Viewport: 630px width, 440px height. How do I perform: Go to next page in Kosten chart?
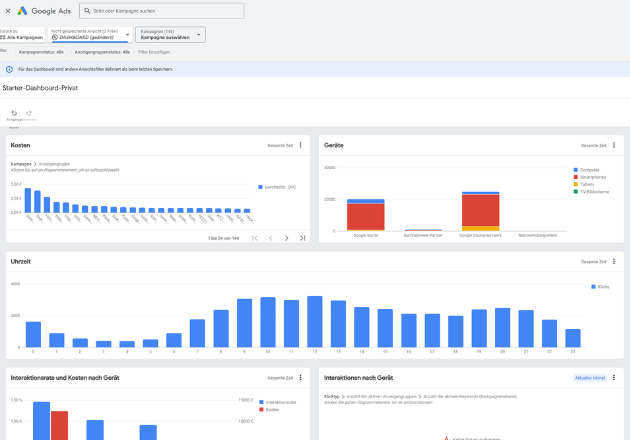[286, 238]
